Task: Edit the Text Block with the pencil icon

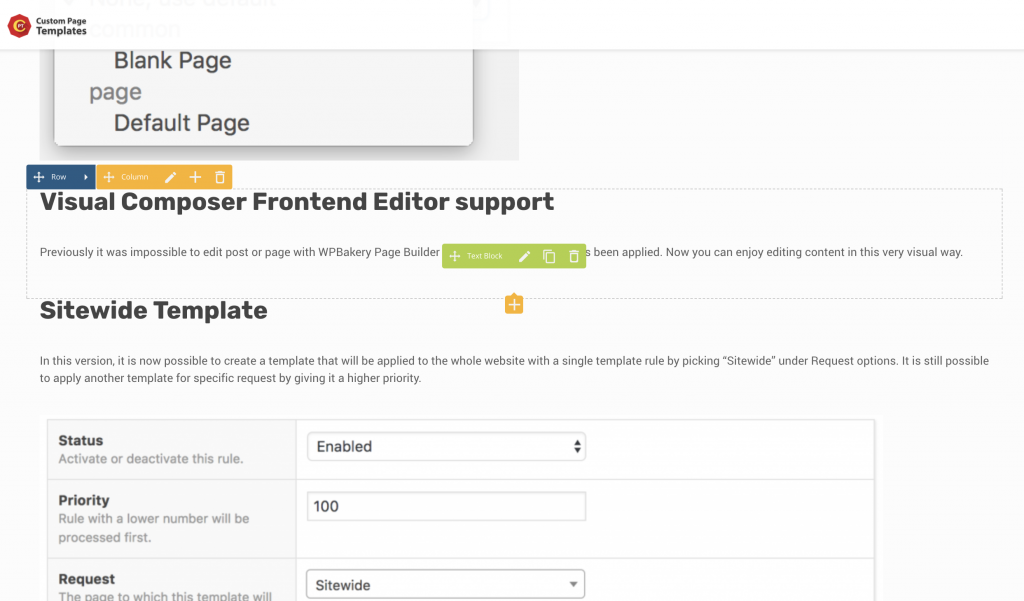Action: (x=524, y=256)
